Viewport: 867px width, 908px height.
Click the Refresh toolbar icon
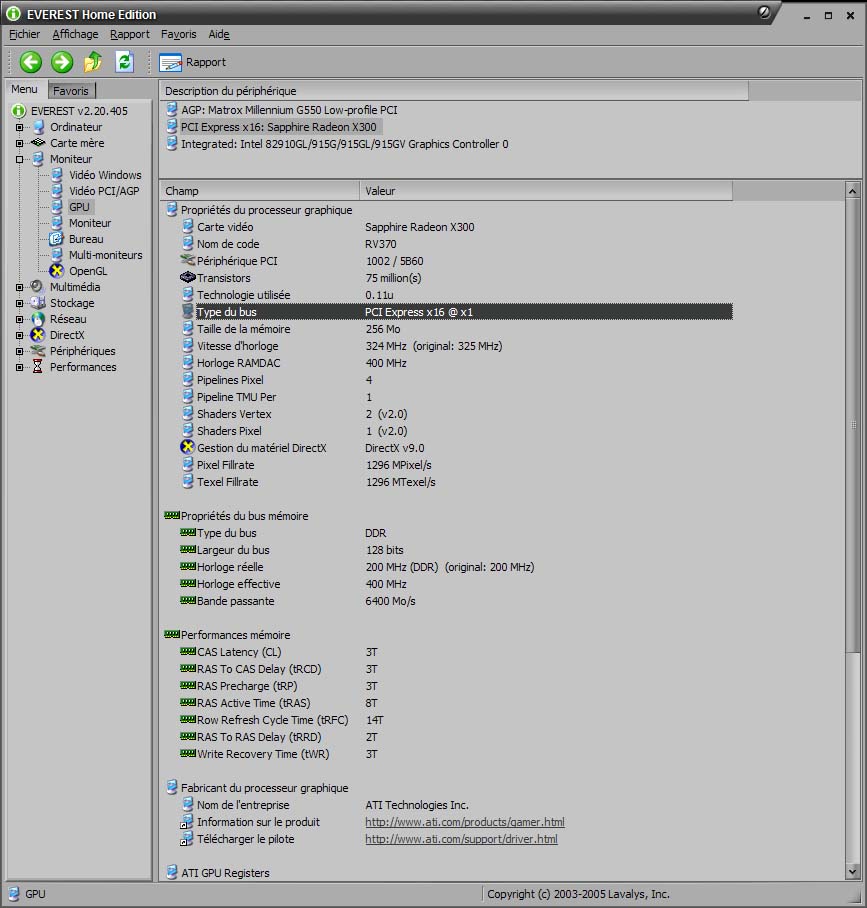coord(124,62)
